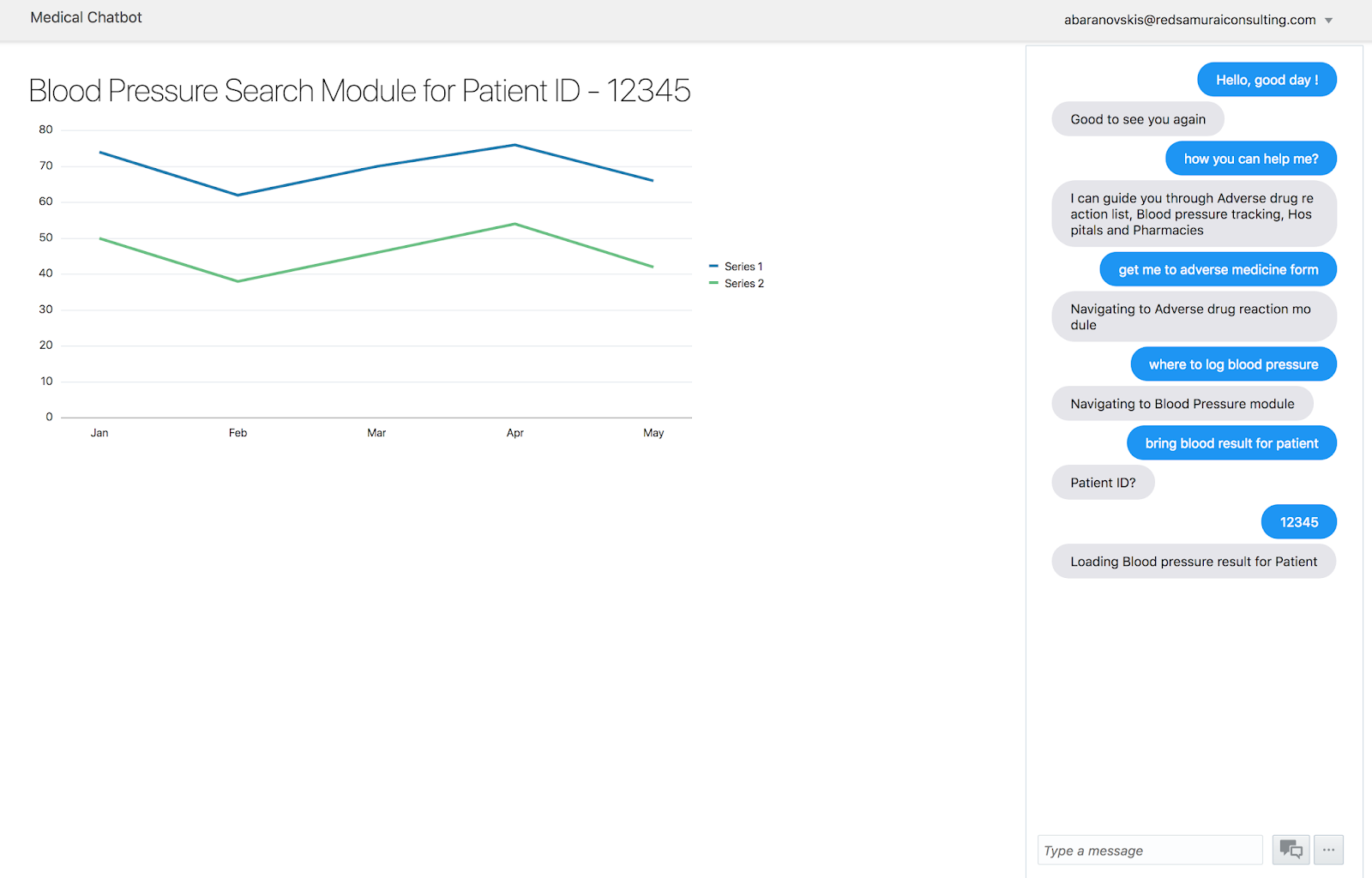Click the blue Series 1 legend marker

pos(713,267)
